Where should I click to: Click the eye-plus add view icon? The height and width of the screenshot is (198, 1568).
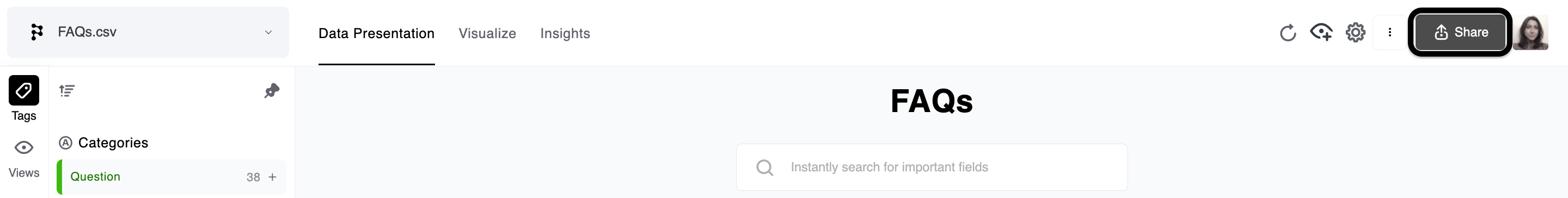(1321, 32)
